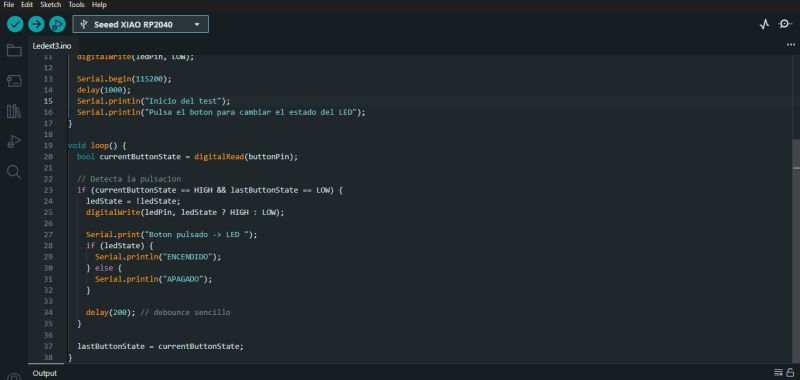Click on the delay(1000) line
This screenshot has height=380, width=800.
[104, 90]
